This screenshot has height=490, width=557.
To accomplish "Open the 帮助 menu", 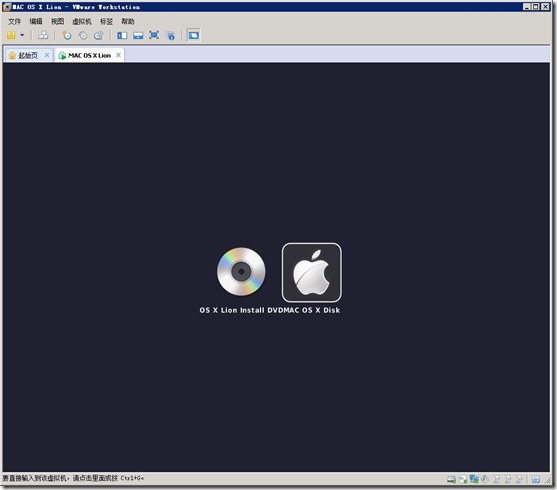I will click(x=128, y=21).
